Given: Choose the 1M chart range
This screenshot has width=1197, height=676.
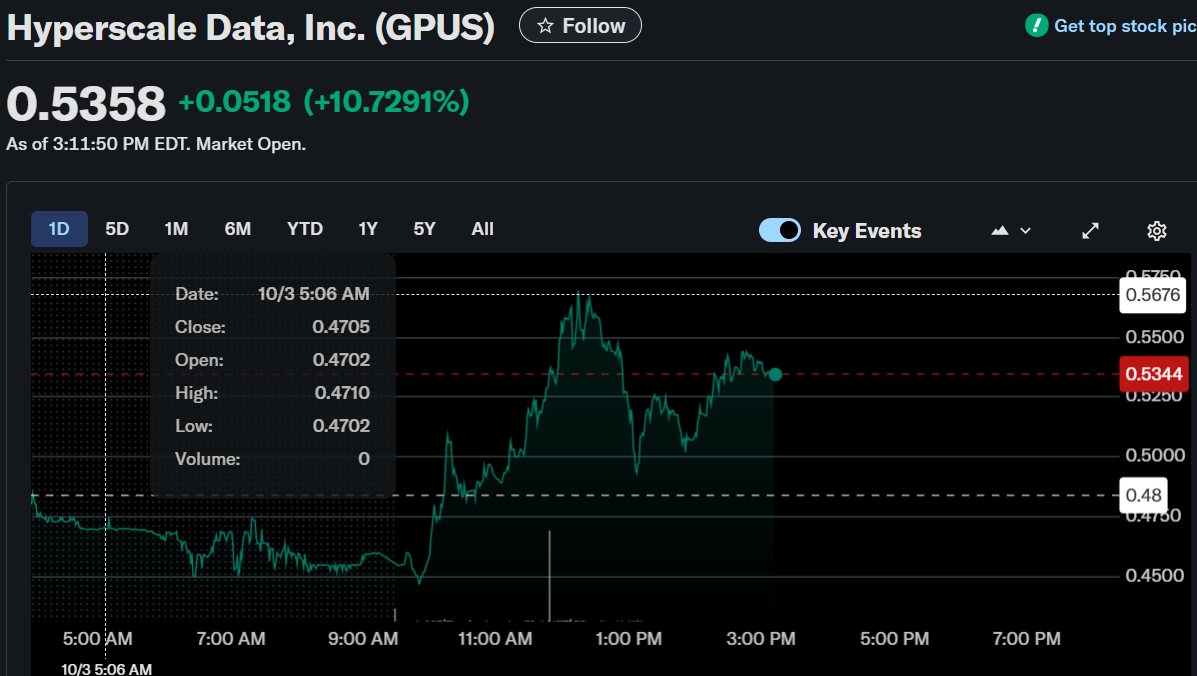Looking at the screenshot, I should (x=176, y=229).
